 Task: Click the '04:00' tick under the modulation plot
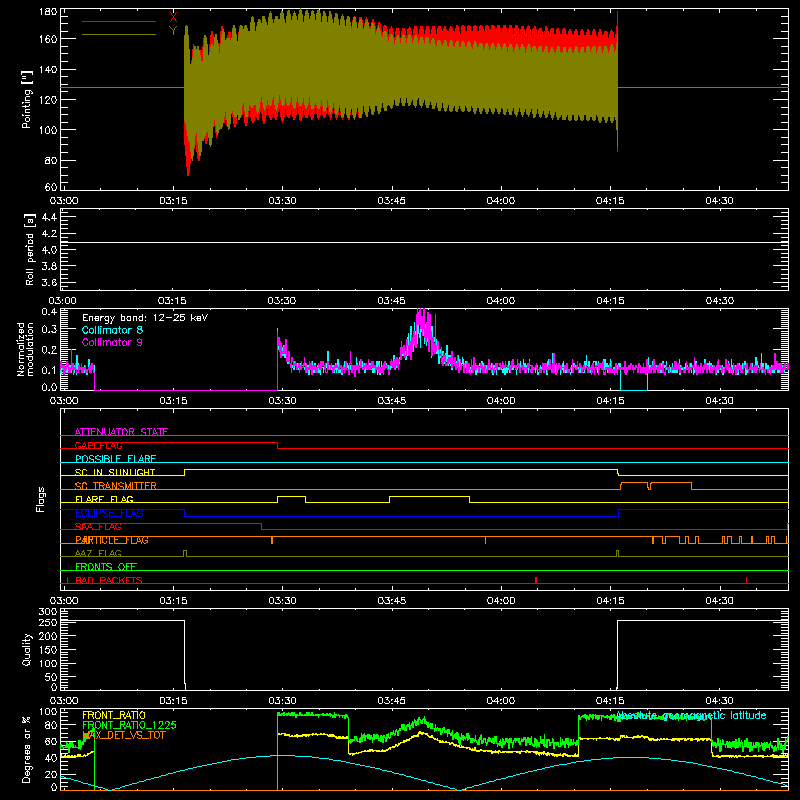click(501, 401)
